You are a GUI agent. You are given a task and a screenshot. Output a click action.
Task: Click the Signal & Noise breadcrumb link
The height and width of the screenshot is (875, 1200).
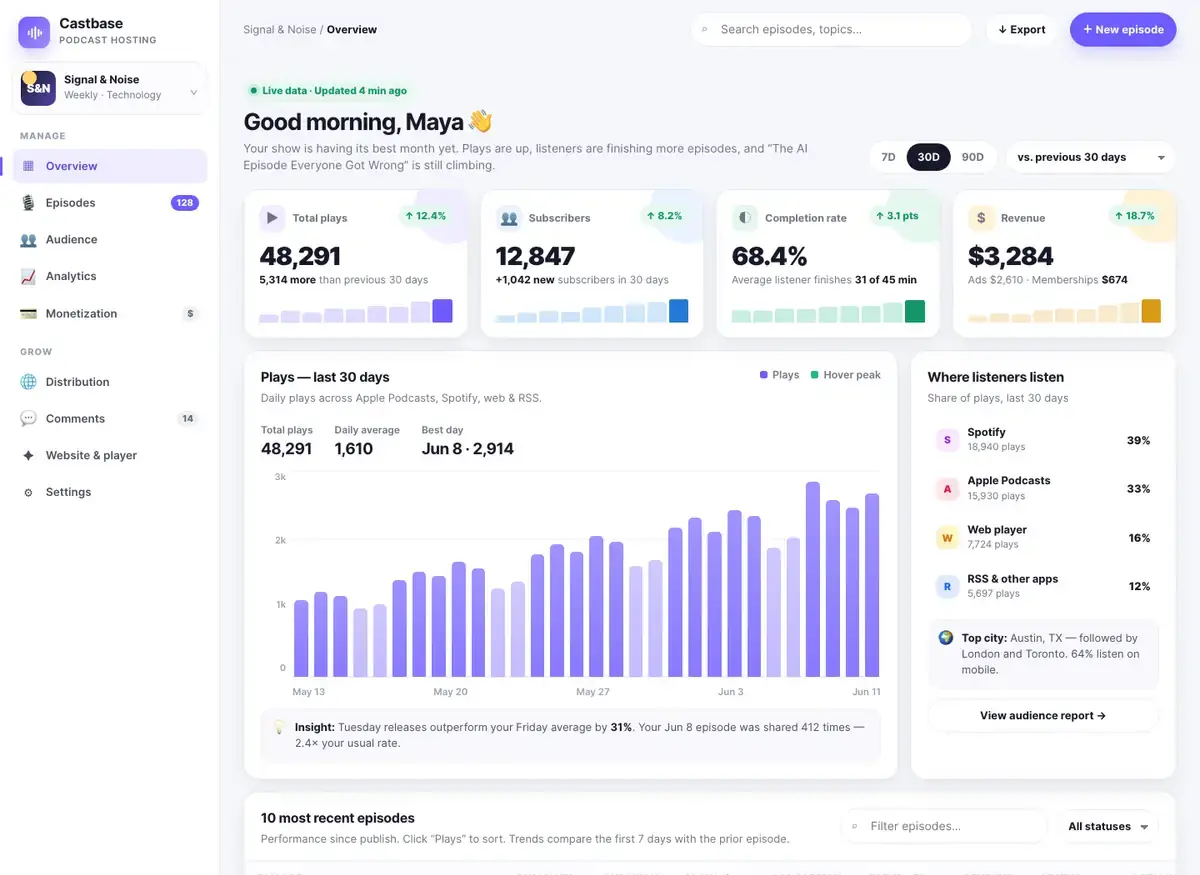point(280,30)
